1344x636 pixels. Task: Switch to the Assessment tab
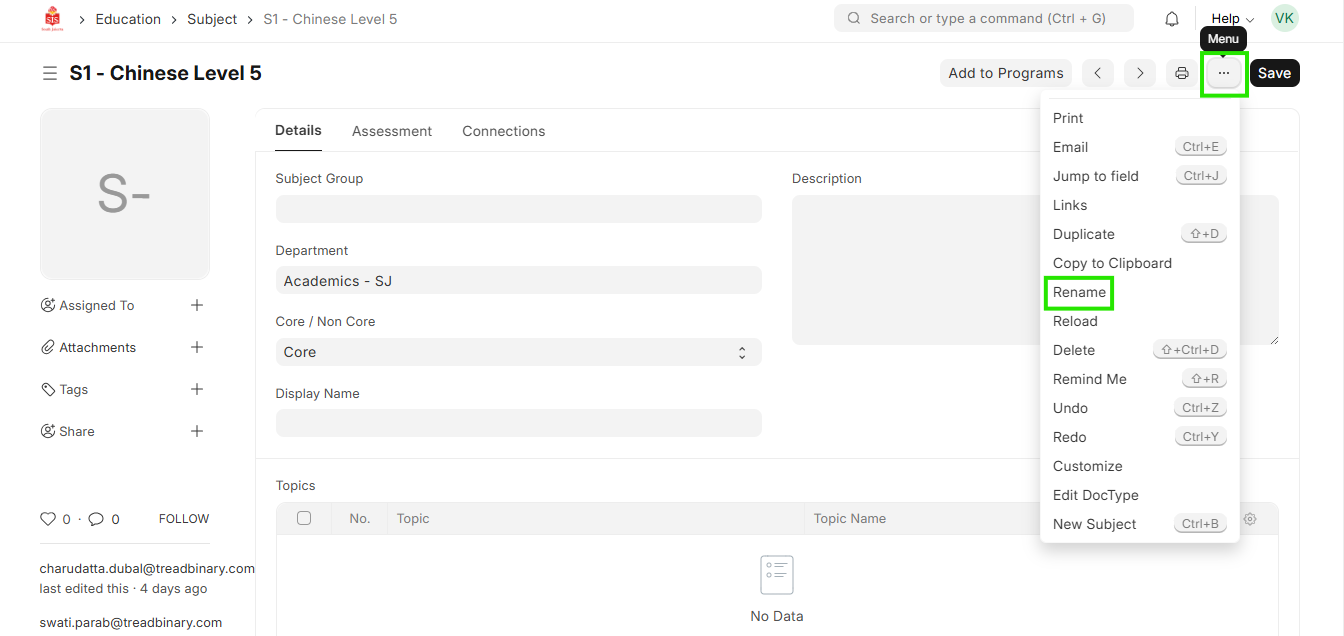click(392, 131)
